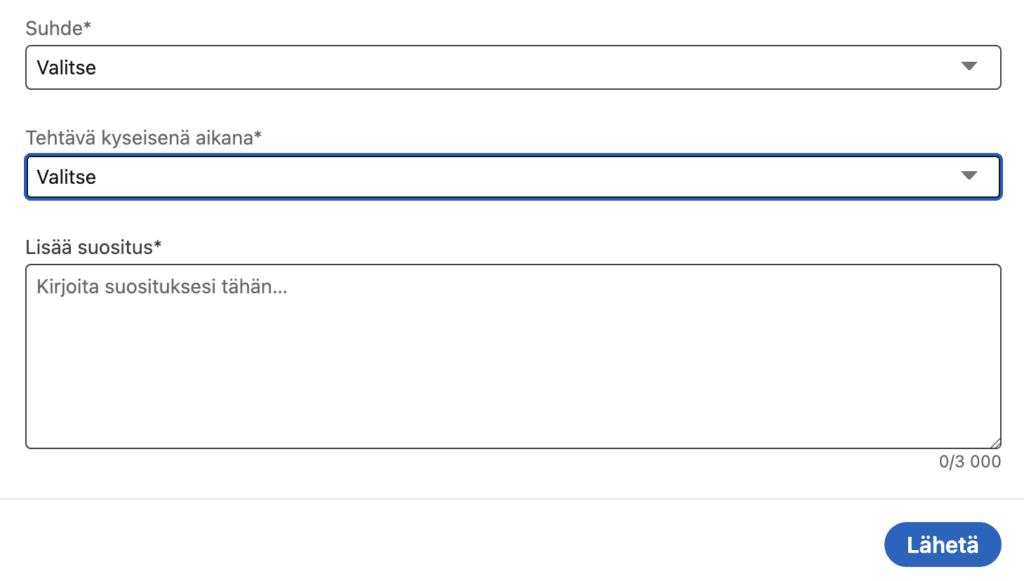Click the 0/3 000 character counter
This screenshot has height=581, width=1024.
968,461
